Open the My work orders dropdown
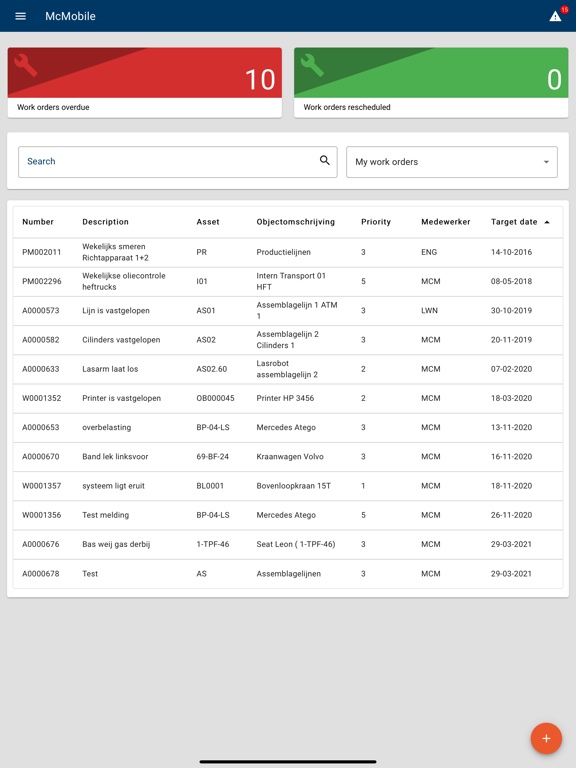The image size is (576, 768). [452, 162]
